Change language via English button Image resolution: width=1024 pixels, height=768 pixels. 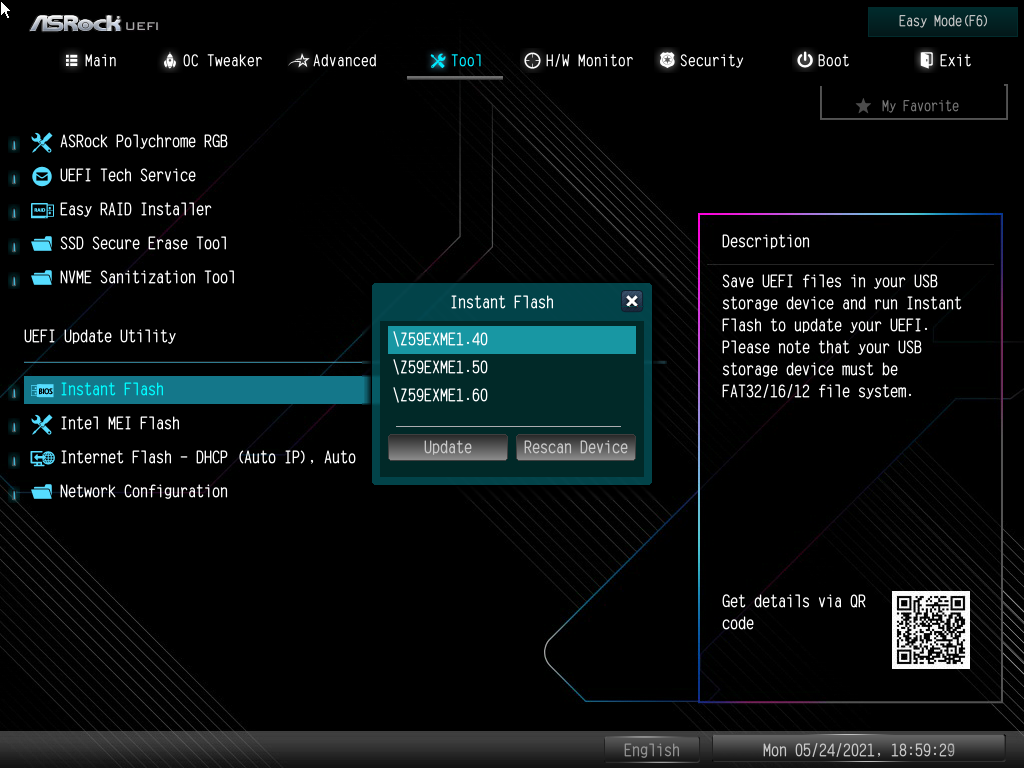(652, 750)
